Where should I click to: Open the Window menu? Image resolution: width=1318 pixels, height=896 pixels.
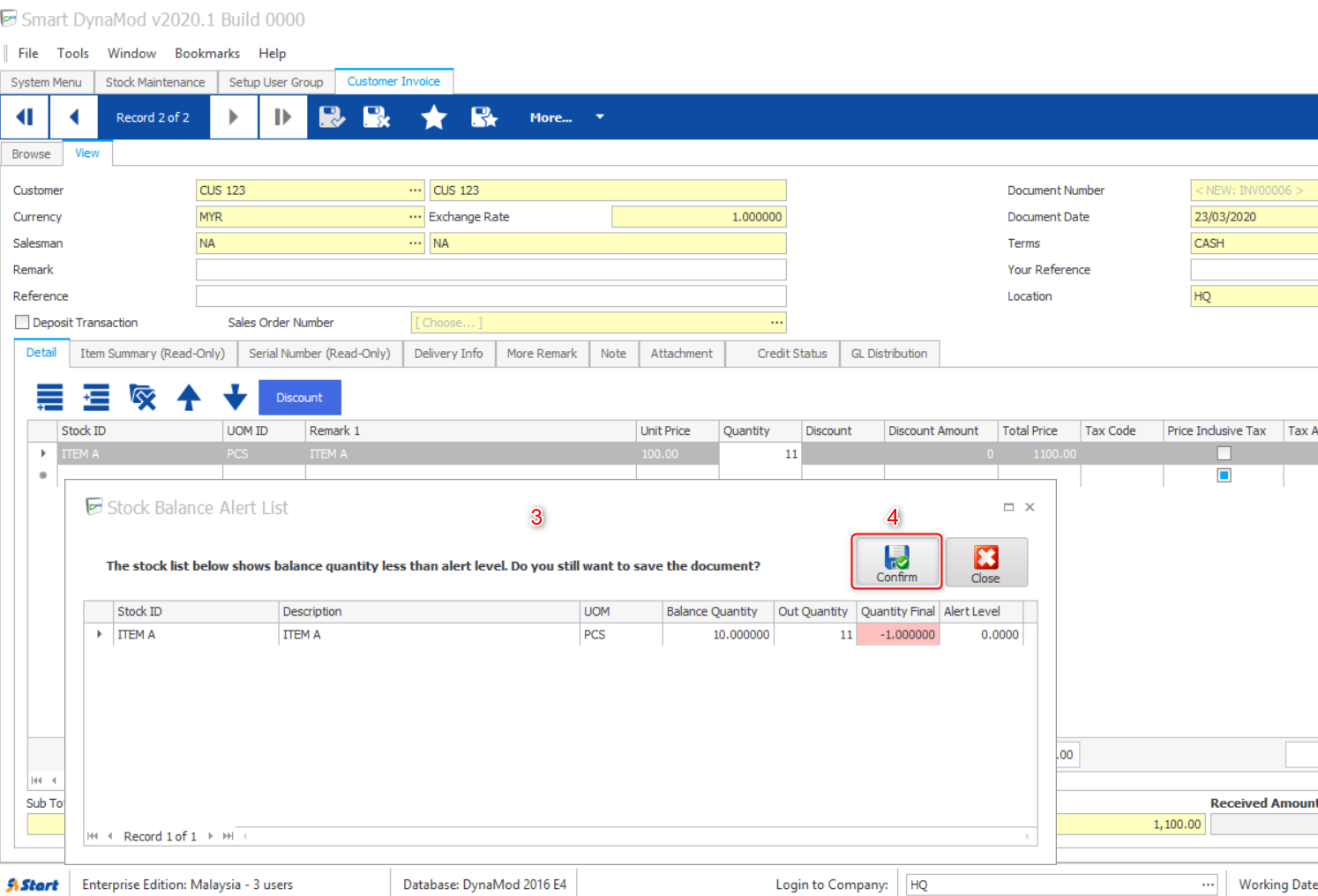tap(131, 54)
